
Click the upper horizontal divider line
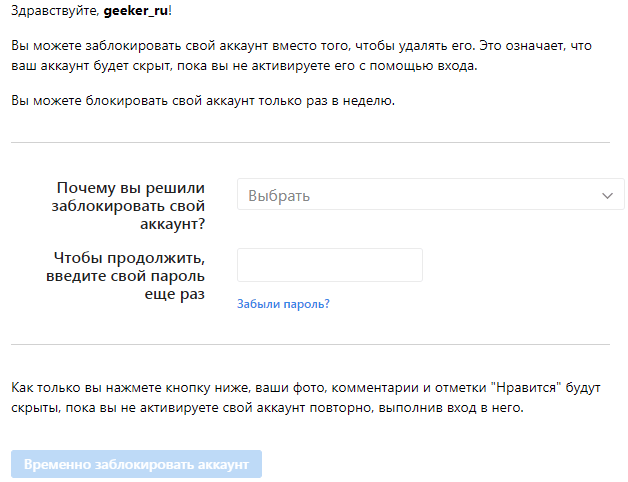[x=310, y=143]
